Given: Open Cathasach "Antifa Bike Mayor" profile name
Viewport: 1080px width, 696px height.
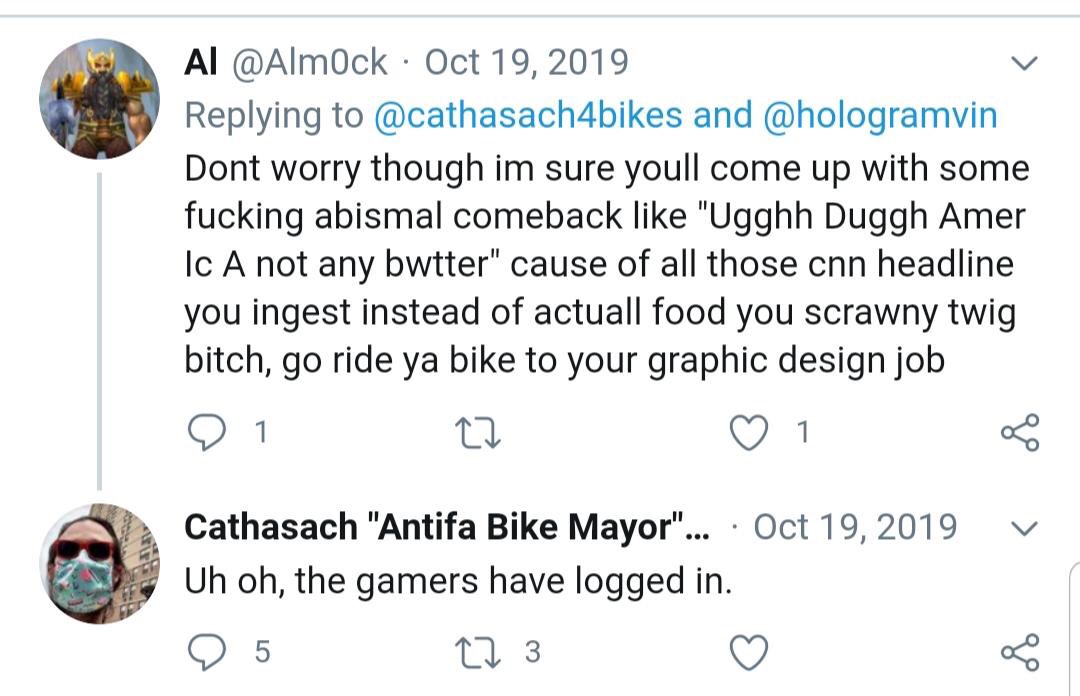Looking at the screenshot, I should click(x=447, y=528).
